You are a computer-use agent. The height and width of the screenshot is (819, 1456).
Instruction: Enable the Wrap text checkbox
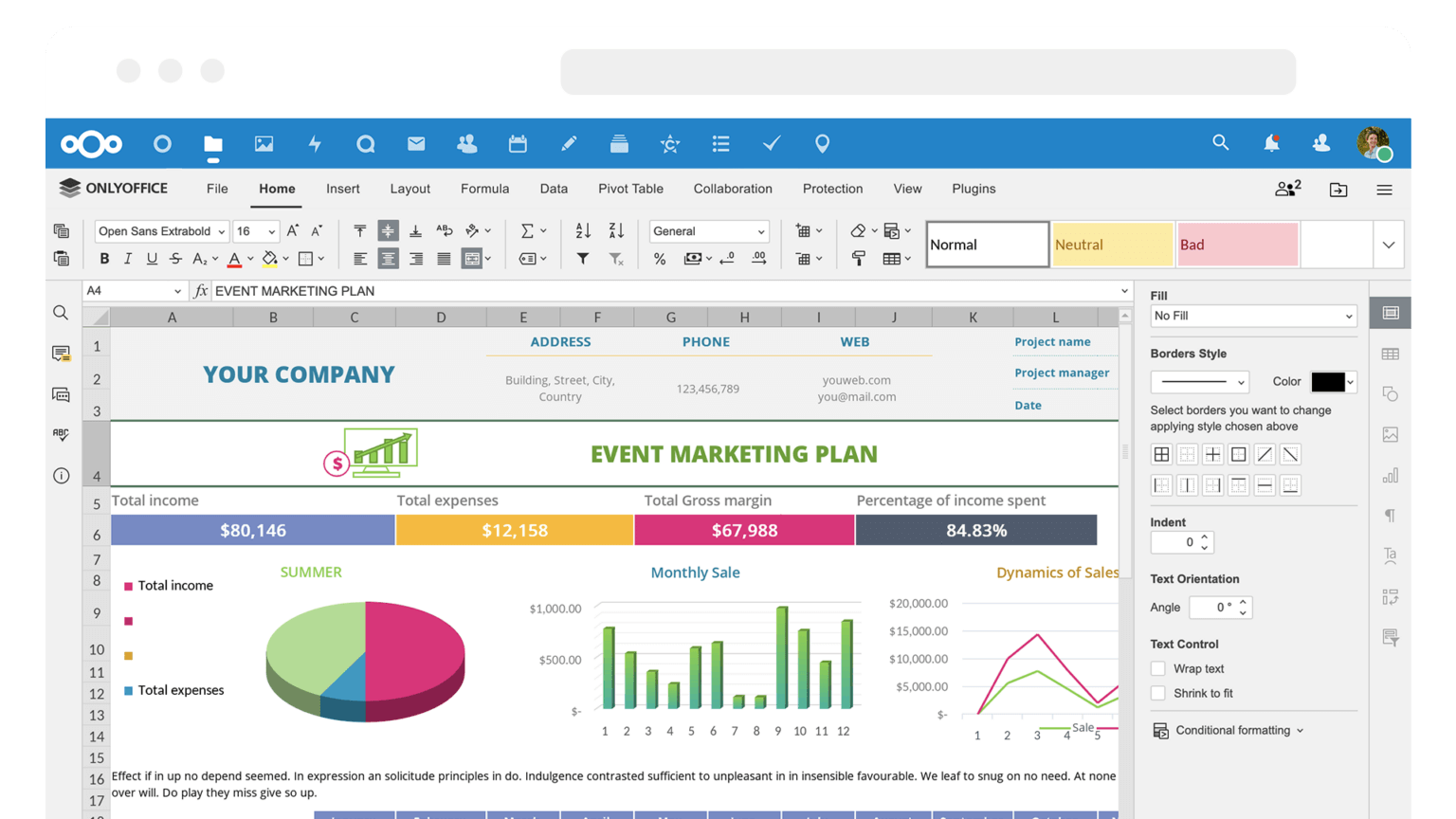[x=1157, y=669]
